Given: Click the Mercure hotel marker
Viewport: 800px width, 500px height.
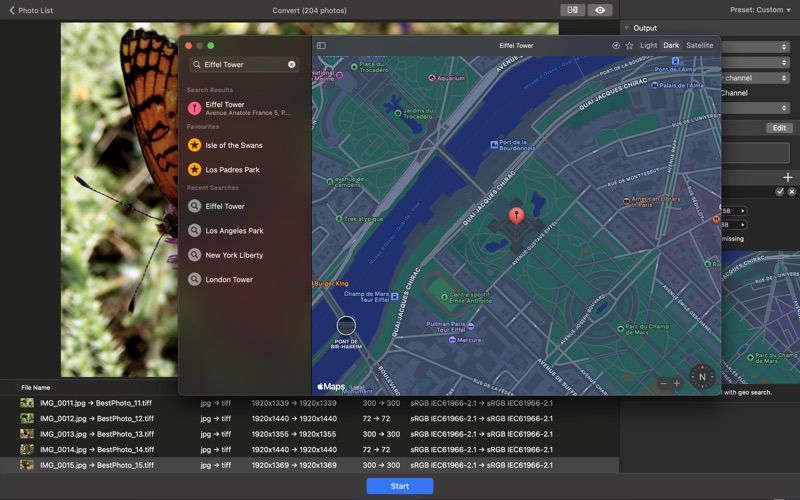Looking at the screenshot, I should click(452, 340).
